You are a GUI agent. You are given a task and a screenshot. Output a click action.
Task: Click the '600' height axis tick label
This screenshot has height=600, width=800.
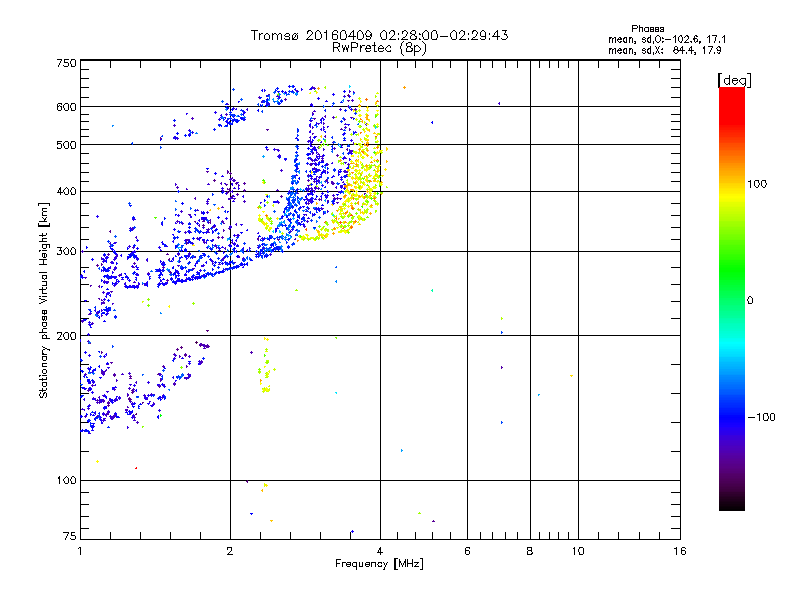(x=66, y=107)
